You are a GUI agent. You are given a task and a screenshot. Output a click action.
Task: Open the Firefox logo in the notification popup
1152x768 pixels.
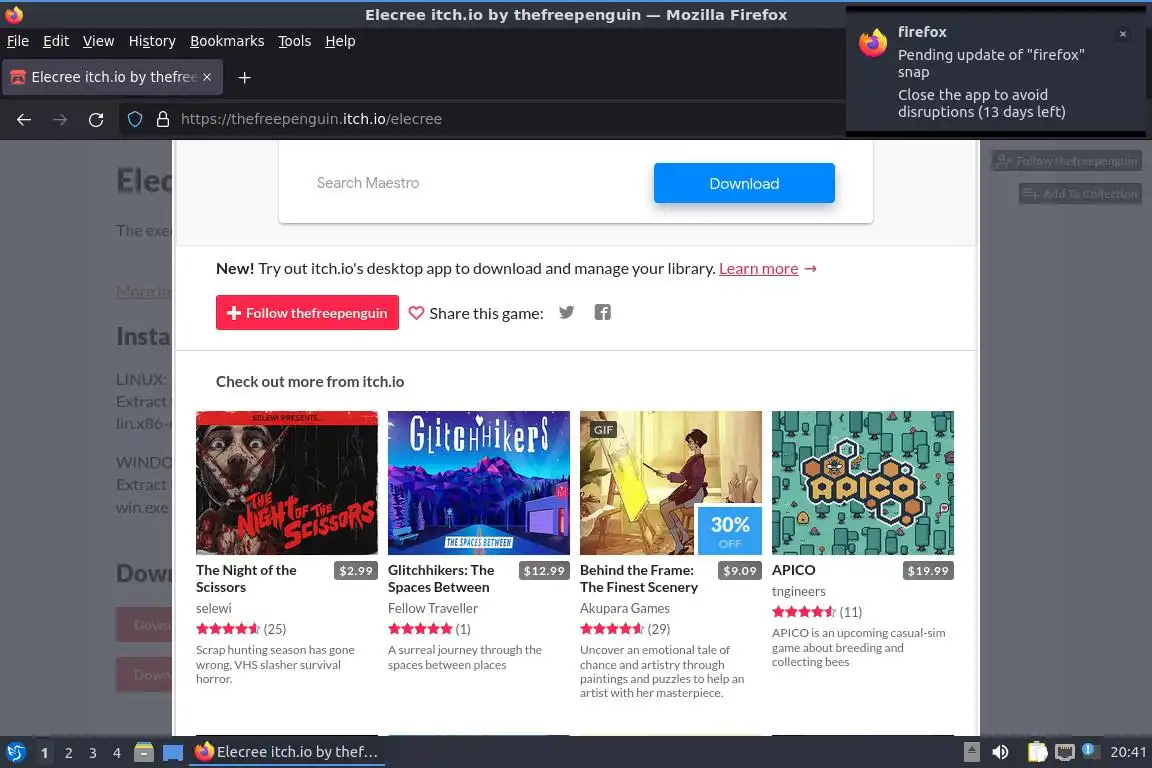pyautogui.click(x=873, y=43)
